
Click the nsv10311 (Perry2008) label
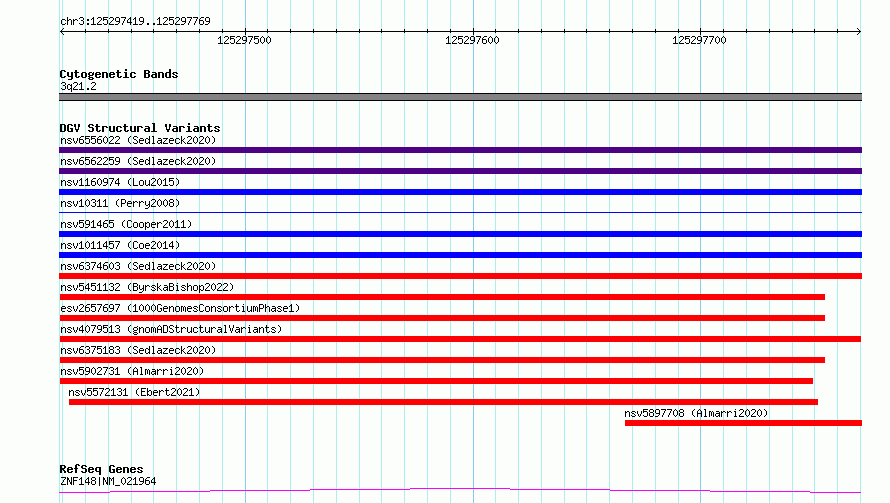pos(120,203)
